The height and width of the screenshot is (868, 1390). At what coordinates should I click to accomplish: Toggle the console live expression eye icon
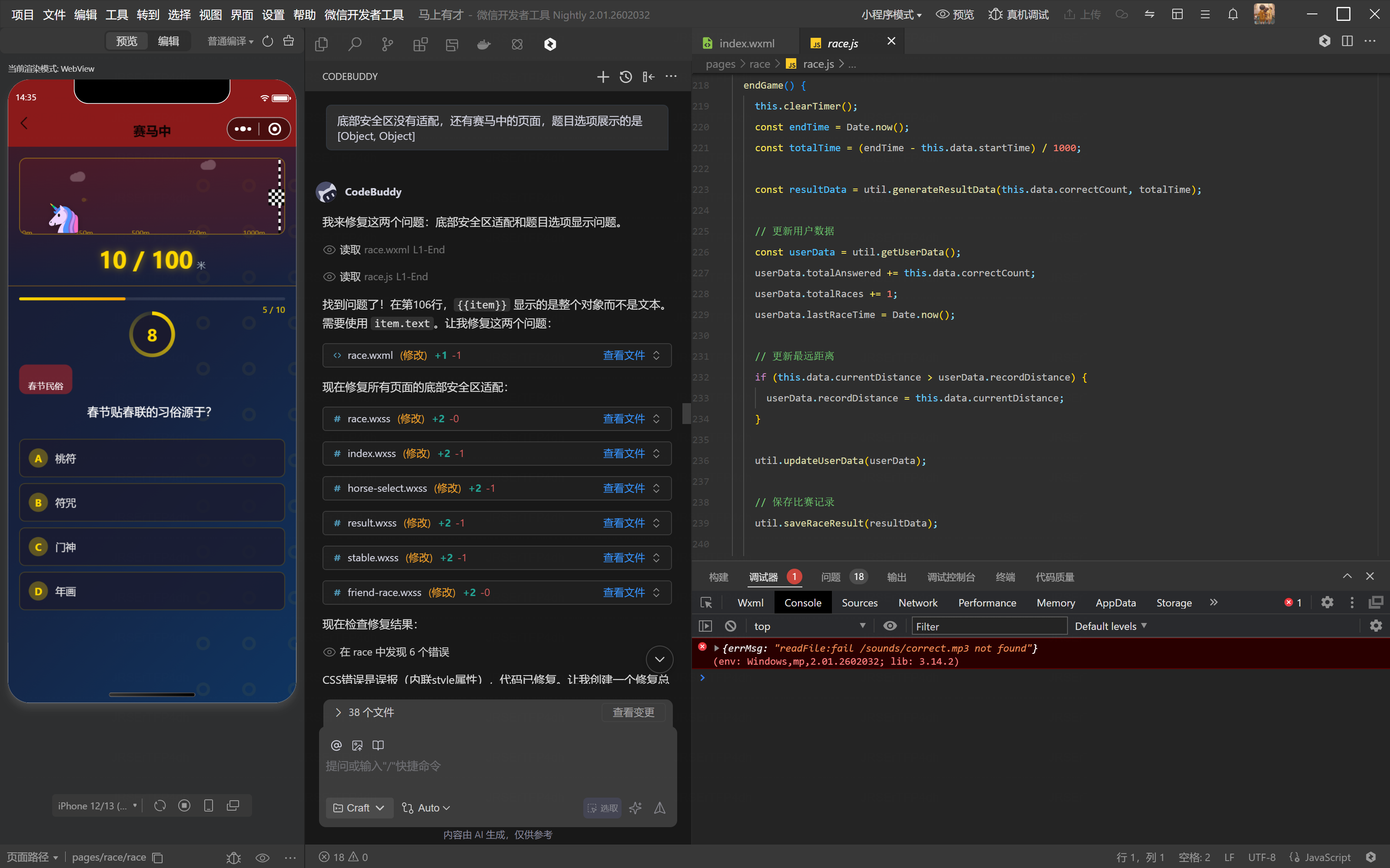(890, 626)
